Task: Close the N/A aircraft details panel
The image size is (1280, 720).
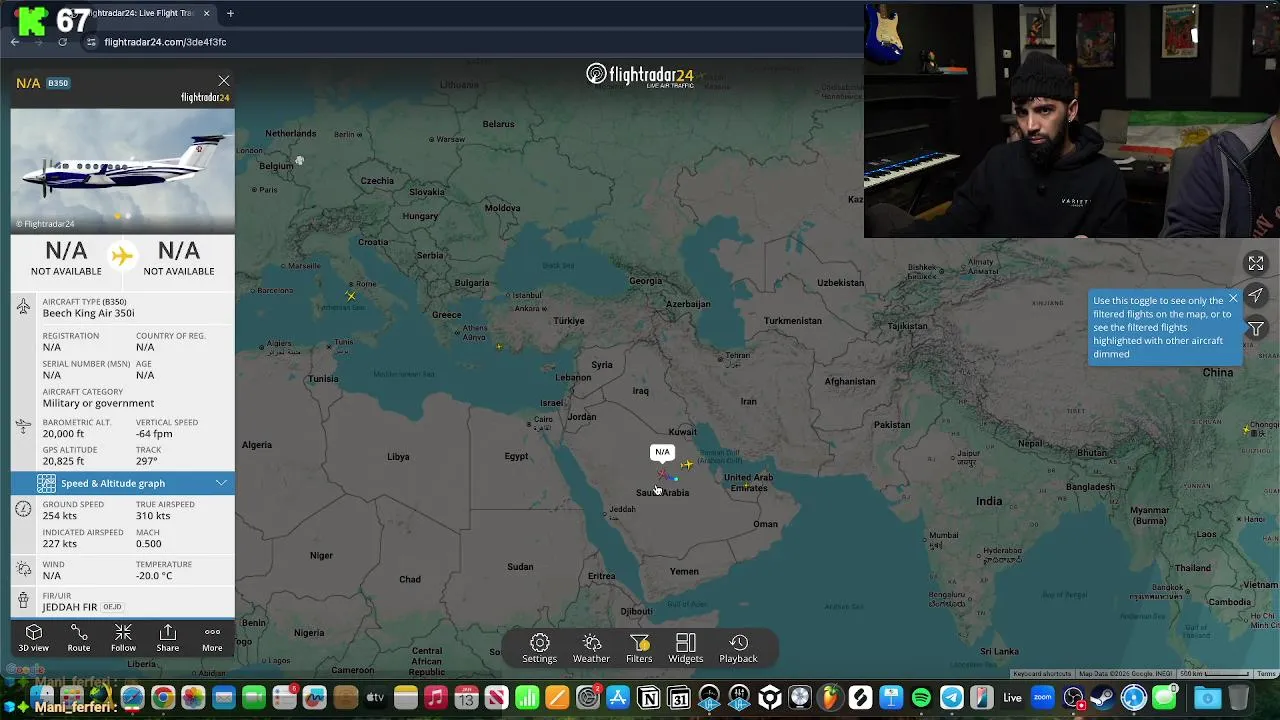Action: click(224, 81)
